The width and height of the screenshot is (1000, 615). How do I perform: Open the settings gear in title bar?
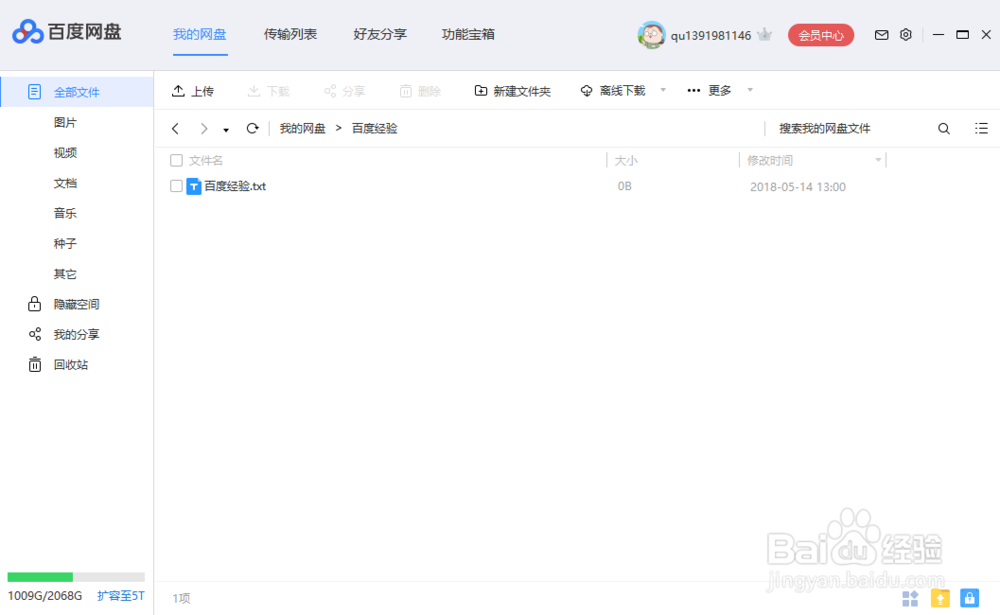905,34
